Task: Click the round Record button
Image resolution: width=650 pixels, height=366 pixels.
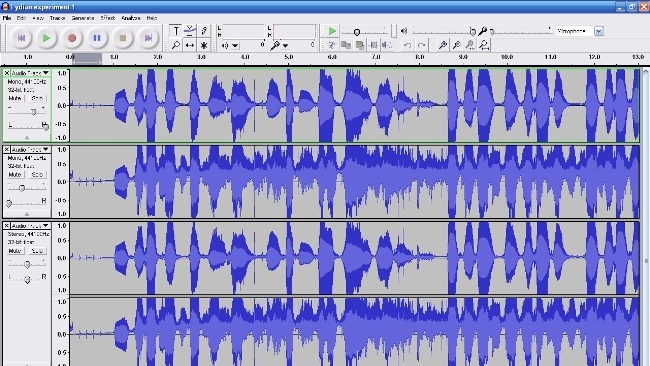Action: point(72,38)
